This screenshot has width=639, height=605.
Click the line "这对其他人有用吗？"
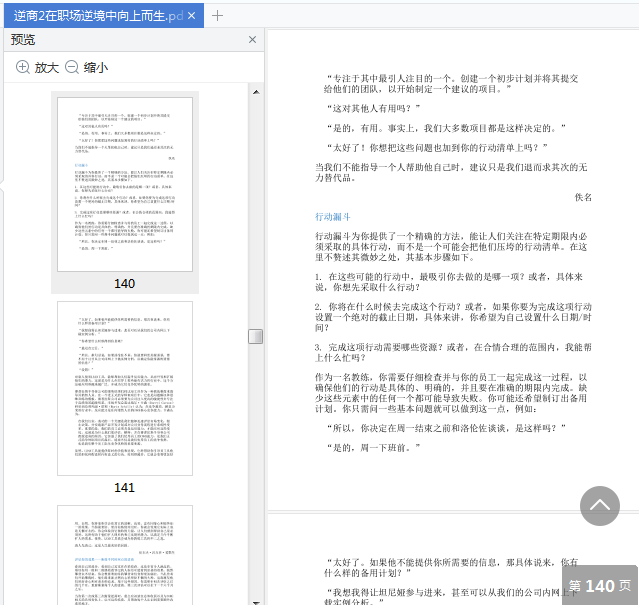[x=373, y=108]
